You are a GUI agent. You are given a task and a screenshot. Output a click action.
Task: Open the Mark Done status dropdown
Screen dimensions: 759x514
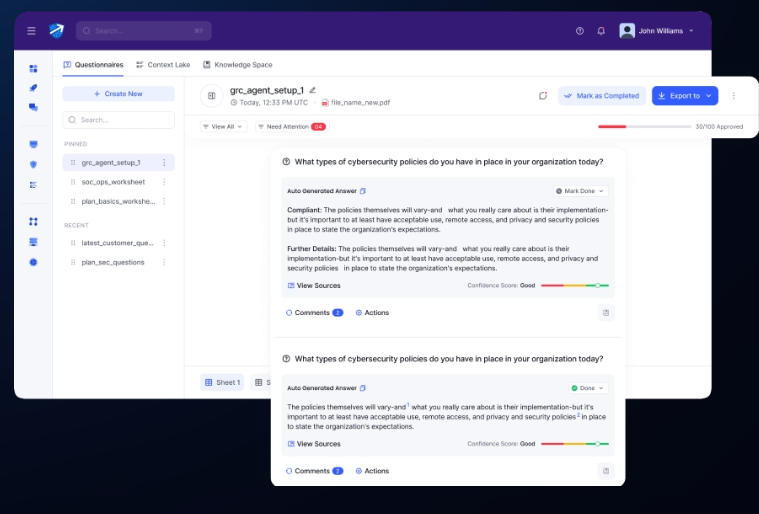[x=581, y=191]
